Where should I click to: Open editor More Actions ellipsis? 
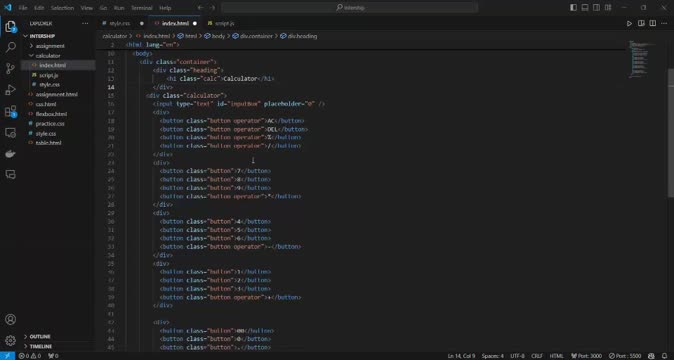pyautogui.click(x=665, y=24)
